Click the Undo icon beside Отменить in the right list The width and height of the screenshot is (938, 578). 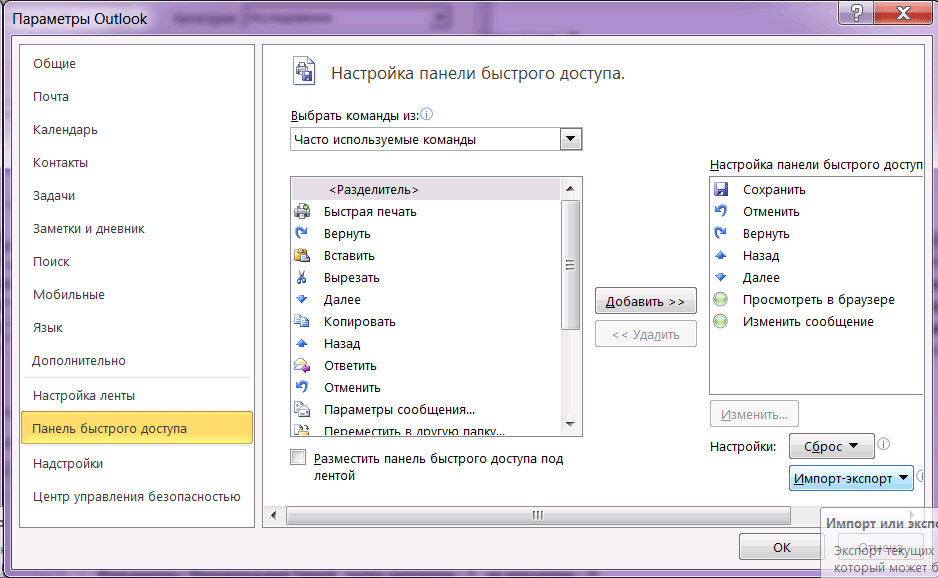click(721, 211)
